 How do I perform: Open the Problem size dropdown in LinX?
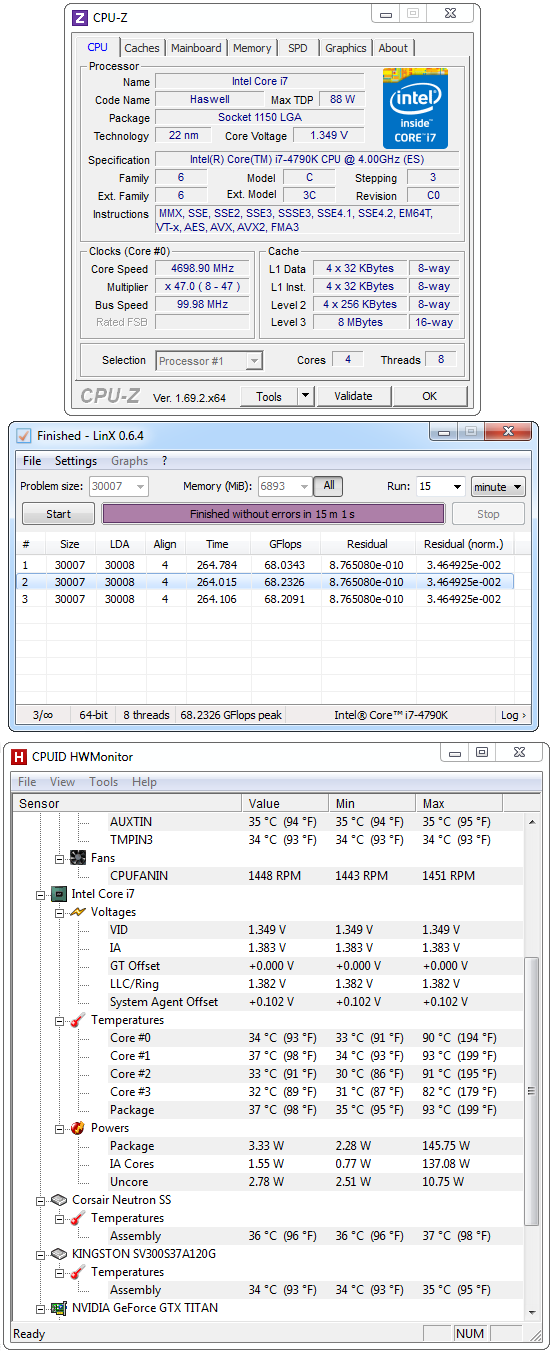[x=139, y=486]
